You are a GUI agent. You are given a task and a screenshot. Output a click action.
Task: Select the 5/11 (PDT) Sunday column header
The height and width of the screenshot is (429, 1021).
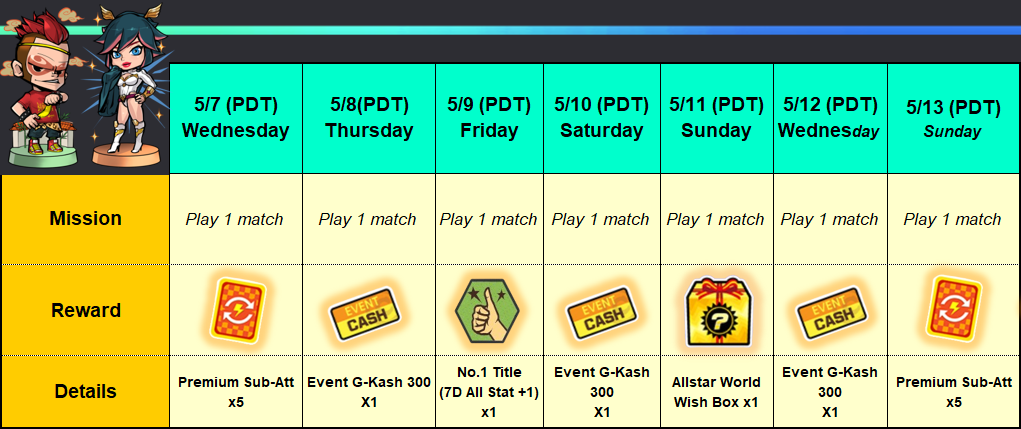pyautogui.click(x=716, y=118)
